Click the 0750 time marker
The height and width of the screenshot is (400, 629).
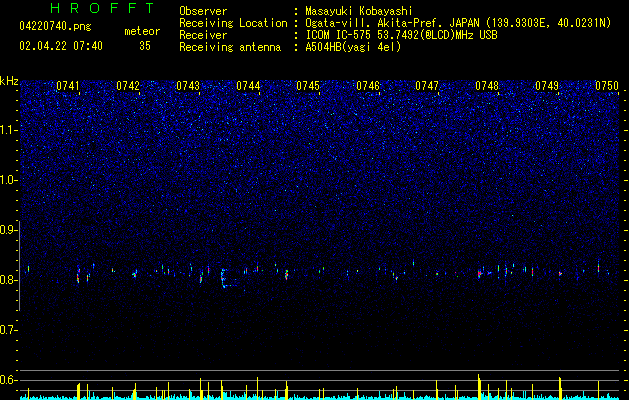(x=607, y=86)
